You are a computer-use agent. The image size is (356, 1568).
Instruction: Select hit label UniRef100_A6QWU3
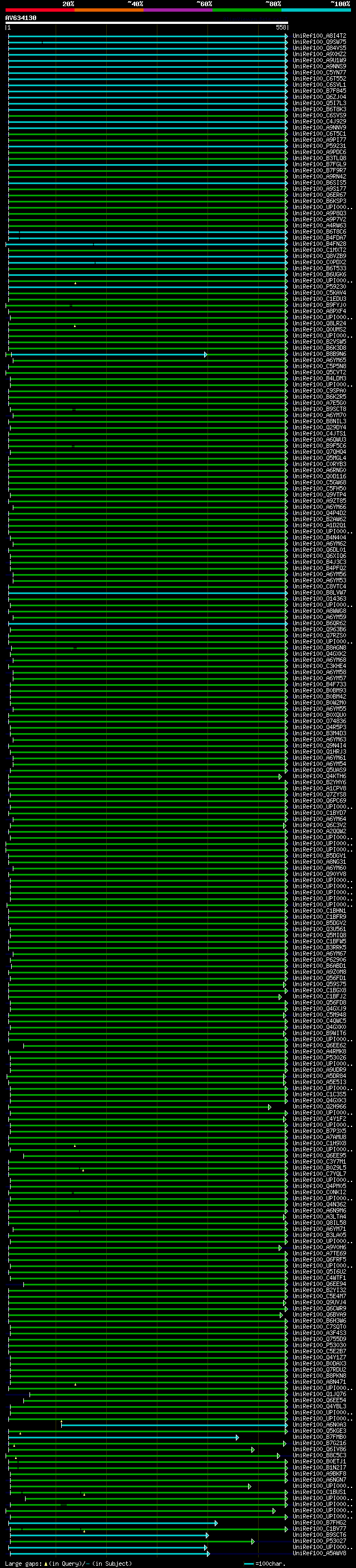click(x=319, y=439)
